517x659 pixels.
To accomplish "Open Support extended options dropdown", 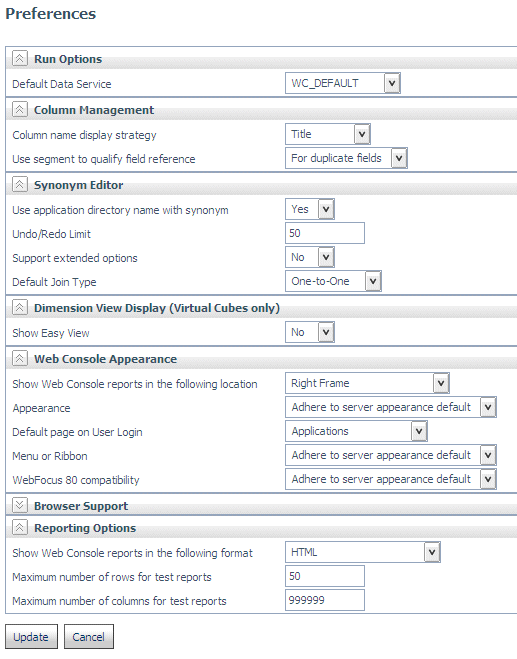I will pyautogui.click(x=310, y=257).
